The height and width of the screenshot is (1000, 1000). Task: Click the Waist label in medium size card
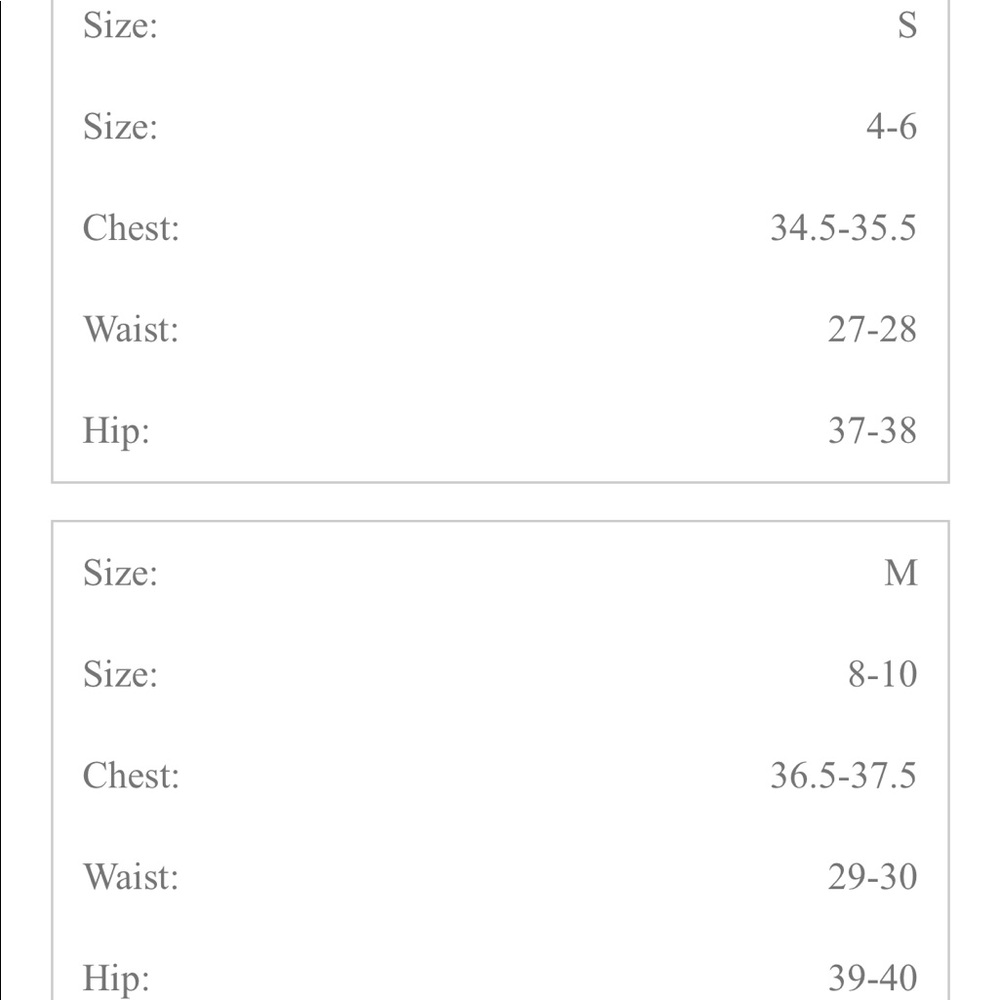(131, 877)
